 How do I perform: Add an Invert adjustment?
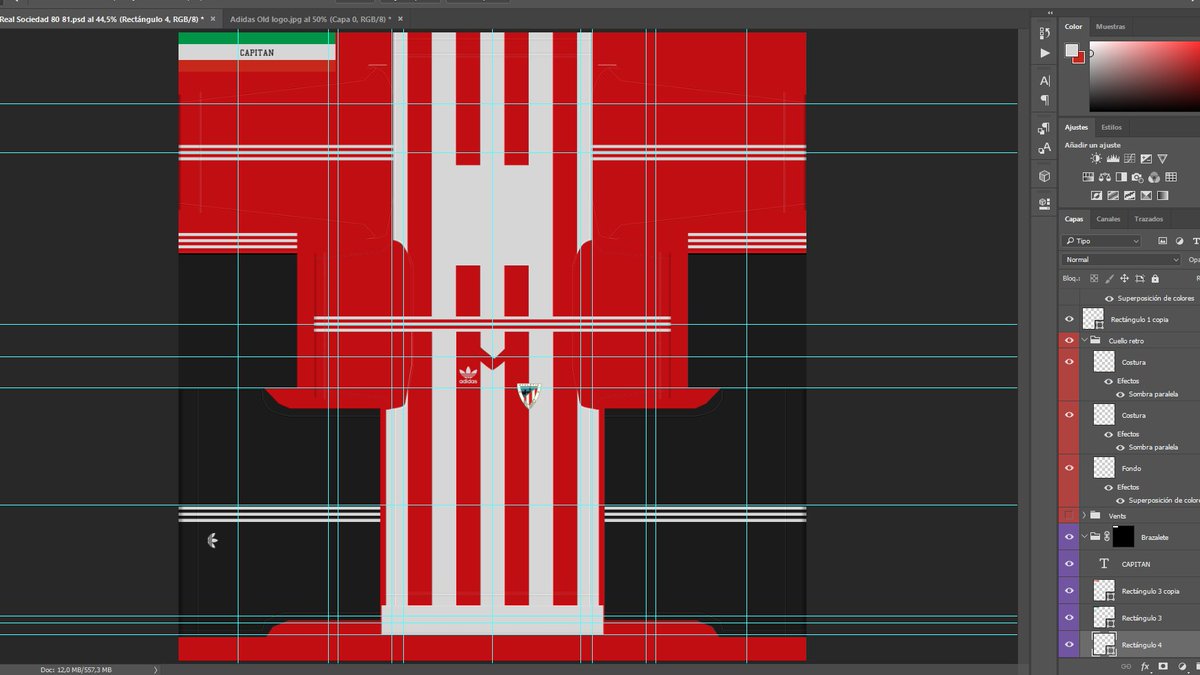[1096, 195]
